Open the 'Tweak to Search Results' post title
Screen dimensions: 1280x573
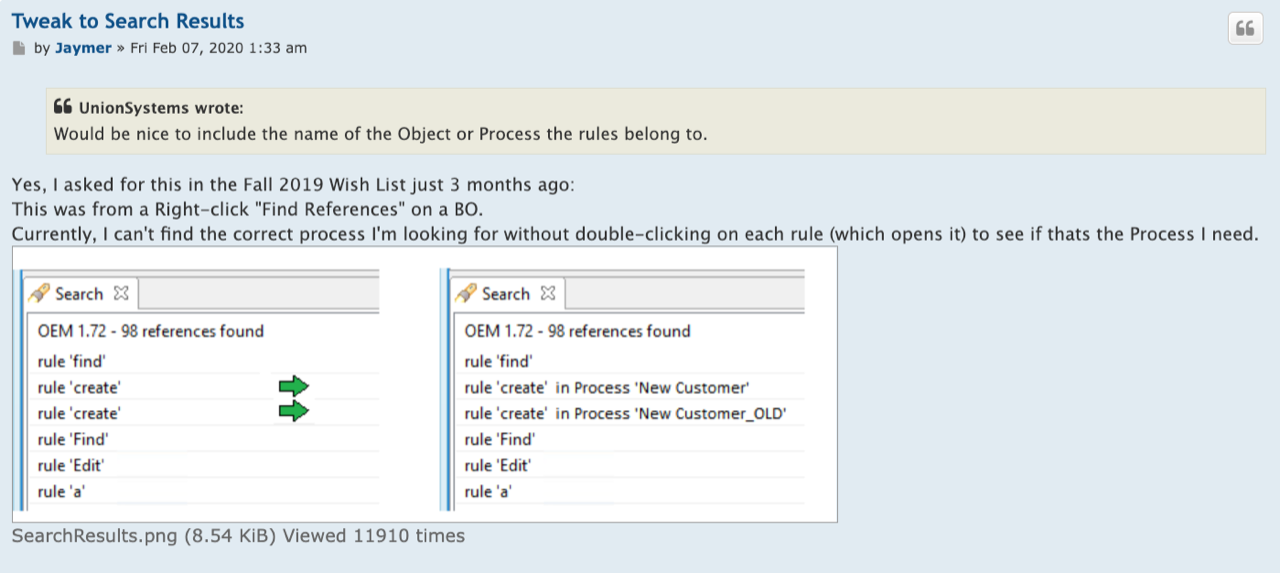[128, 20]
